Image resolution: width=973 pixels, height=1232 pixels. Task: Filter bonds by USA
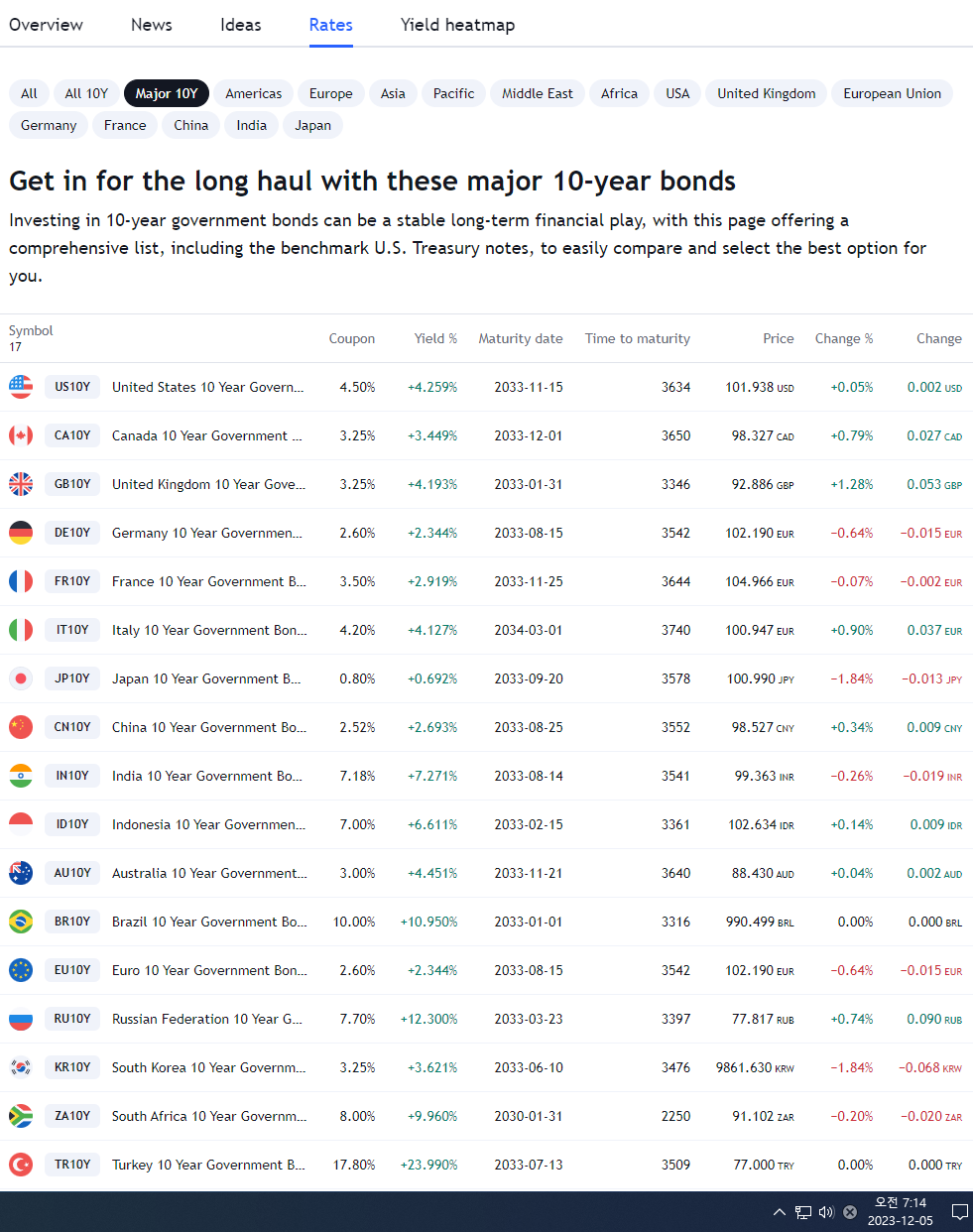click(677, 93)
